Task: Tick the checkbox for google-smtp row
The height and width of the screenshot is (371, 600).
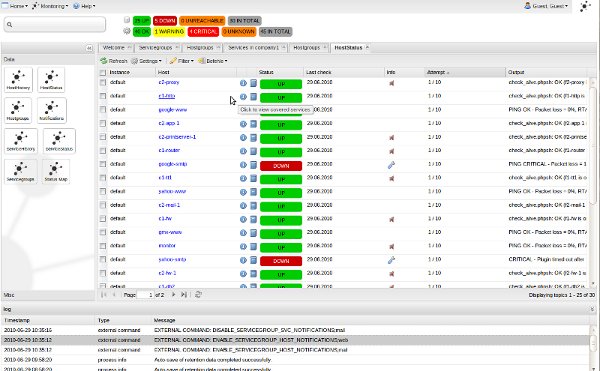Action: click(103, 164)
